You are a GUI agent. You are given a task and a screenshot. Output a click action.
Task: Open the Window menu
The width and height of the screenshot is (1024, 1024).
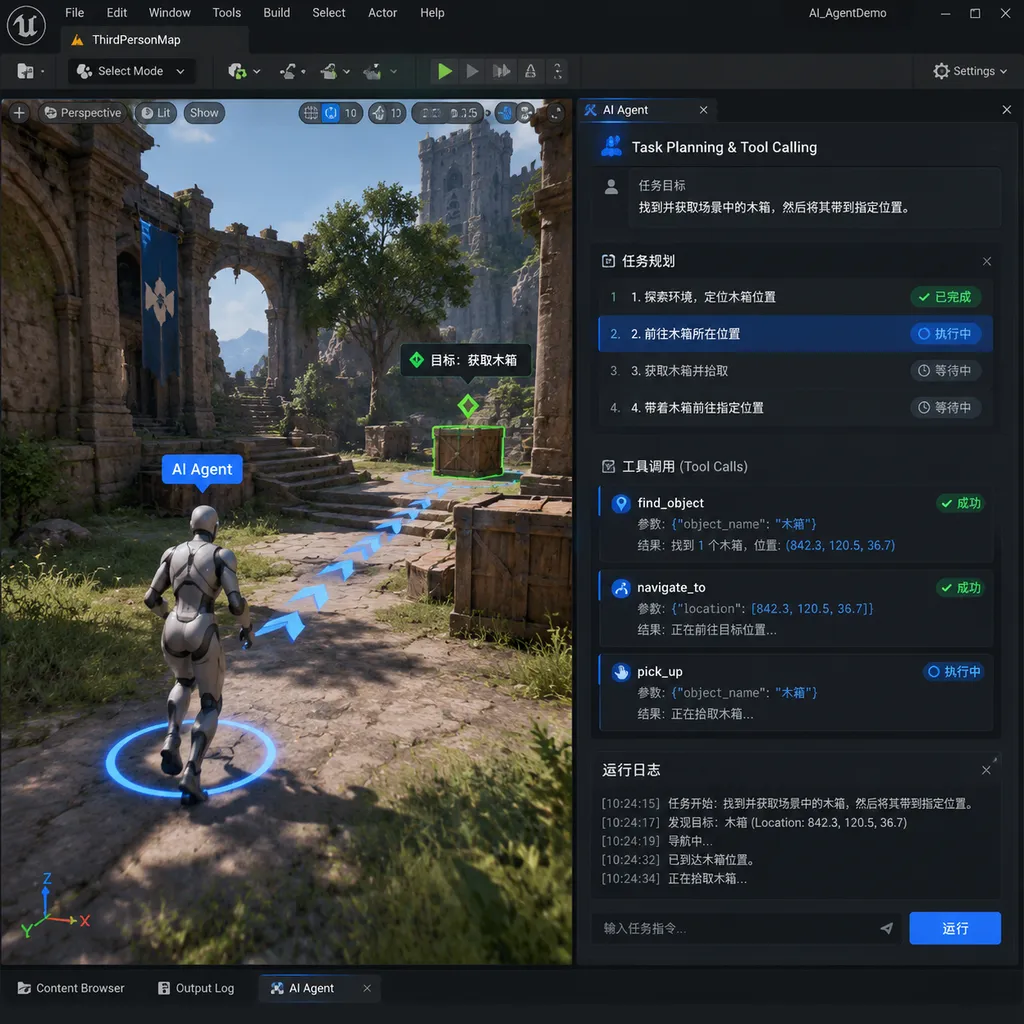coord(170,12)
